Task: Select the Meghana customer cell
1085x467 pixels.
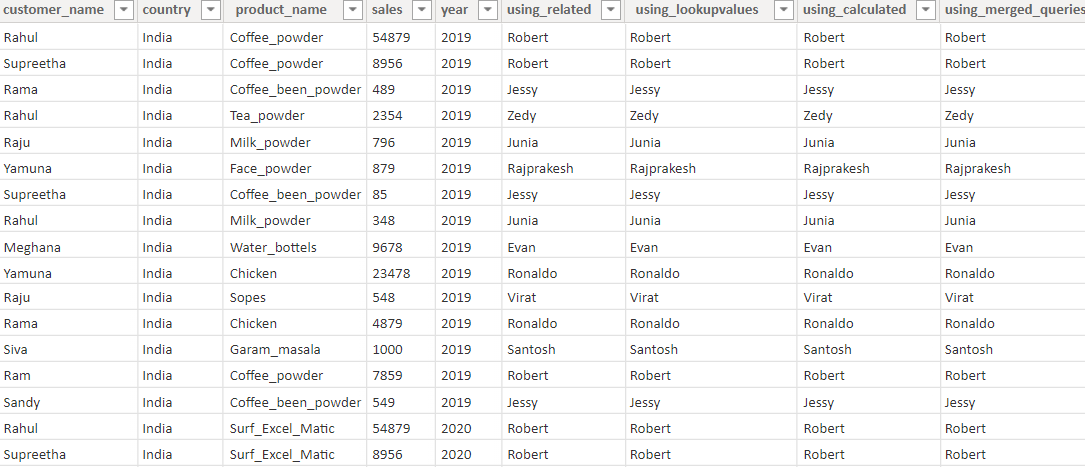Action: pos(32,247)
